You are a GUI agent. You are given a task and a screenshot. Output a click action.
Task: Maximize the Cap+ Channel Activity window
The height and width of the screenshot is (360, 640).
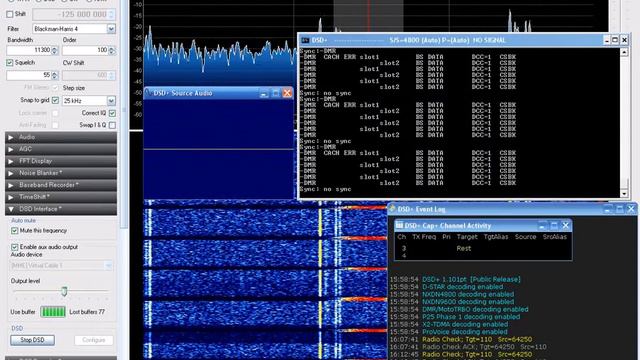click(554, 225)
